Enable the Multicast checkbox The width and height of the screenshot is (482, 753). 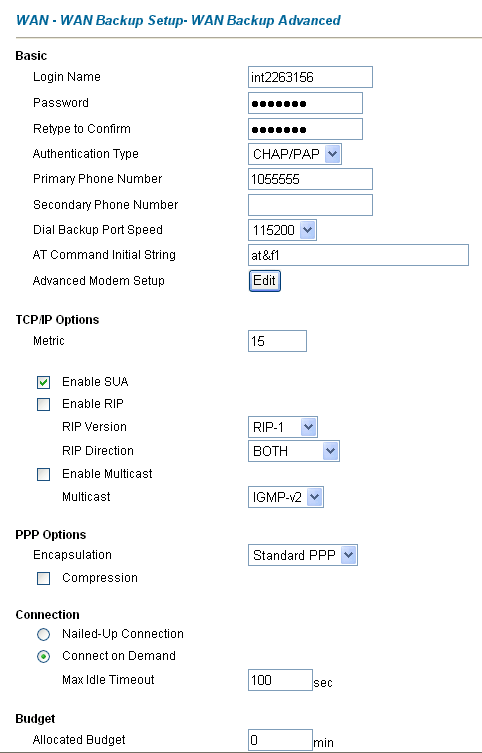tap(44, 474)
